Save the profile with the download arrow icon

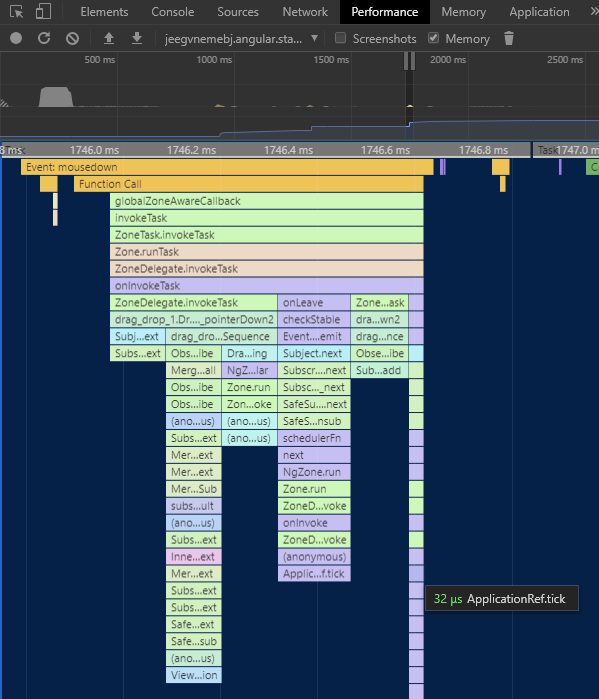tap(137, 38)
